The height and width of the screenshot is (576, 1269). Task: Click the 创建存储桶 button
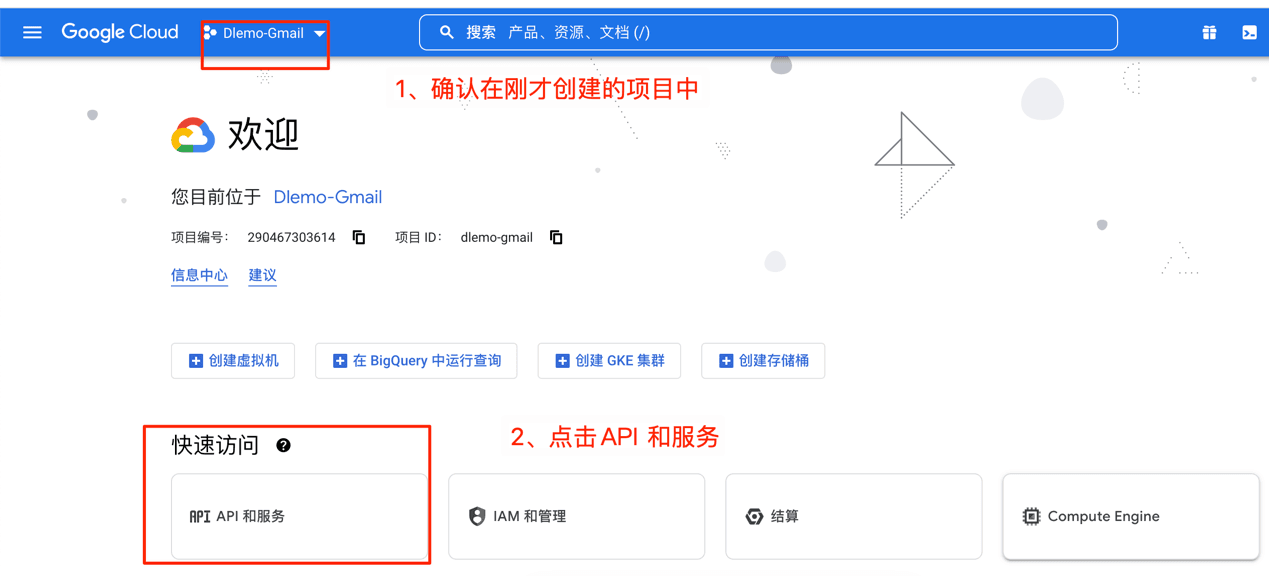[x=763, y=361]
